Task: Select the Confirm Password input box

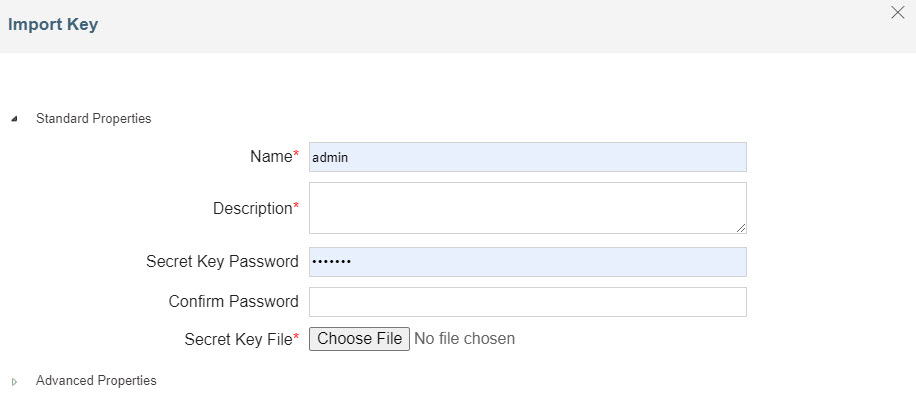Action: (527, 302)
